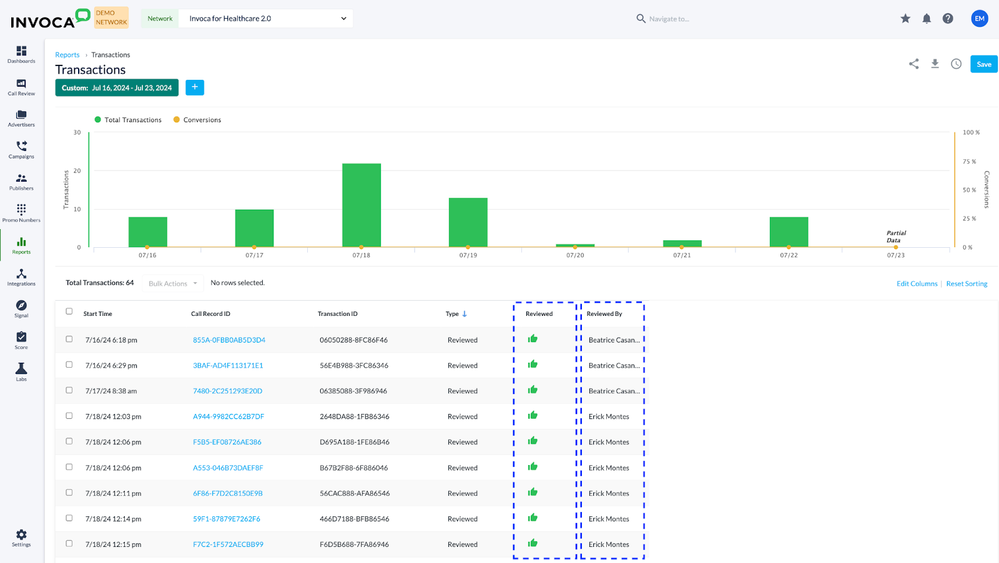
Task: Click thumbs-up for 7/18/24 12:15 pm row
Action: tap(533, 543)
